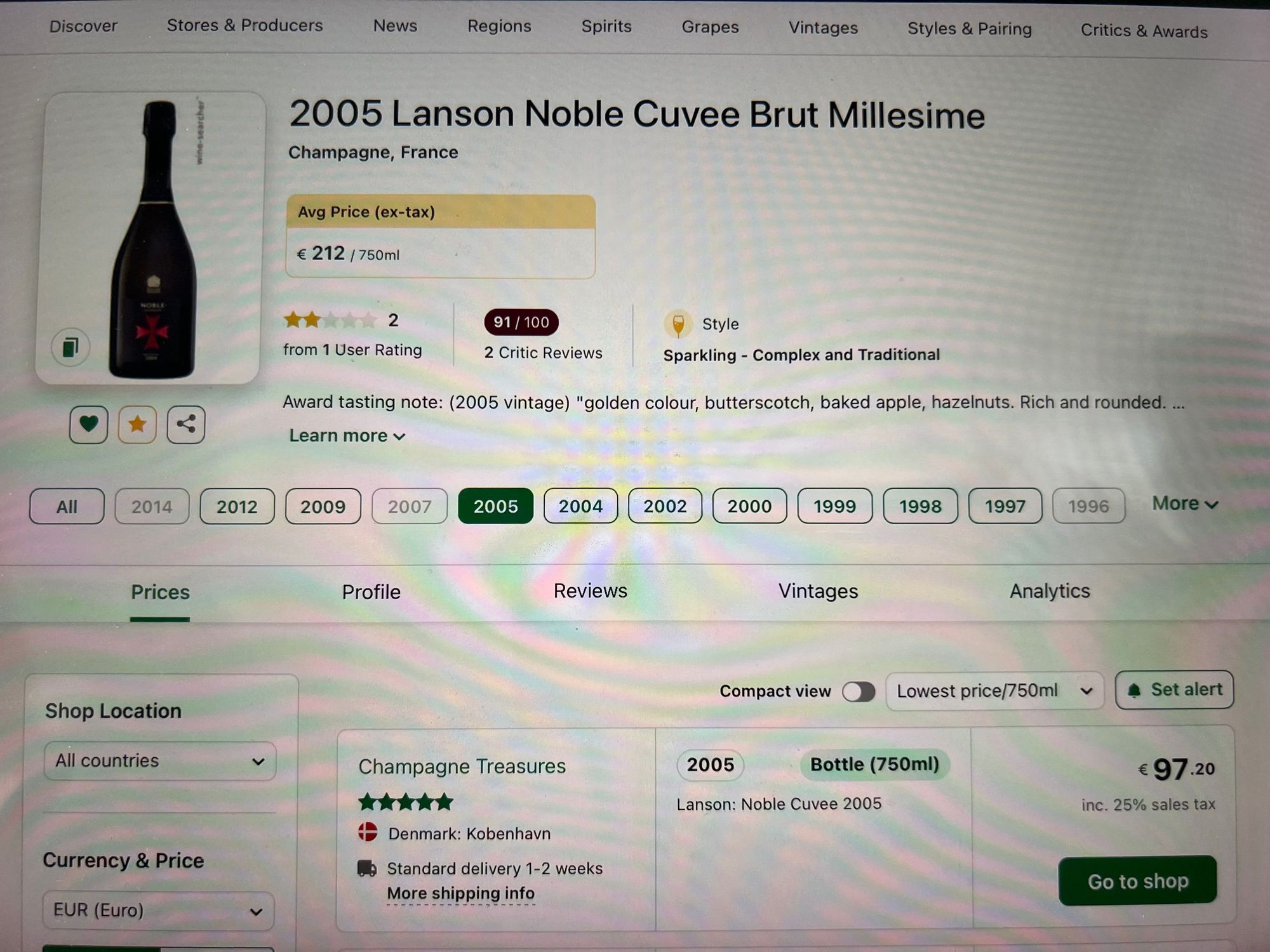Open the More shipping info link

click(460, 894)
